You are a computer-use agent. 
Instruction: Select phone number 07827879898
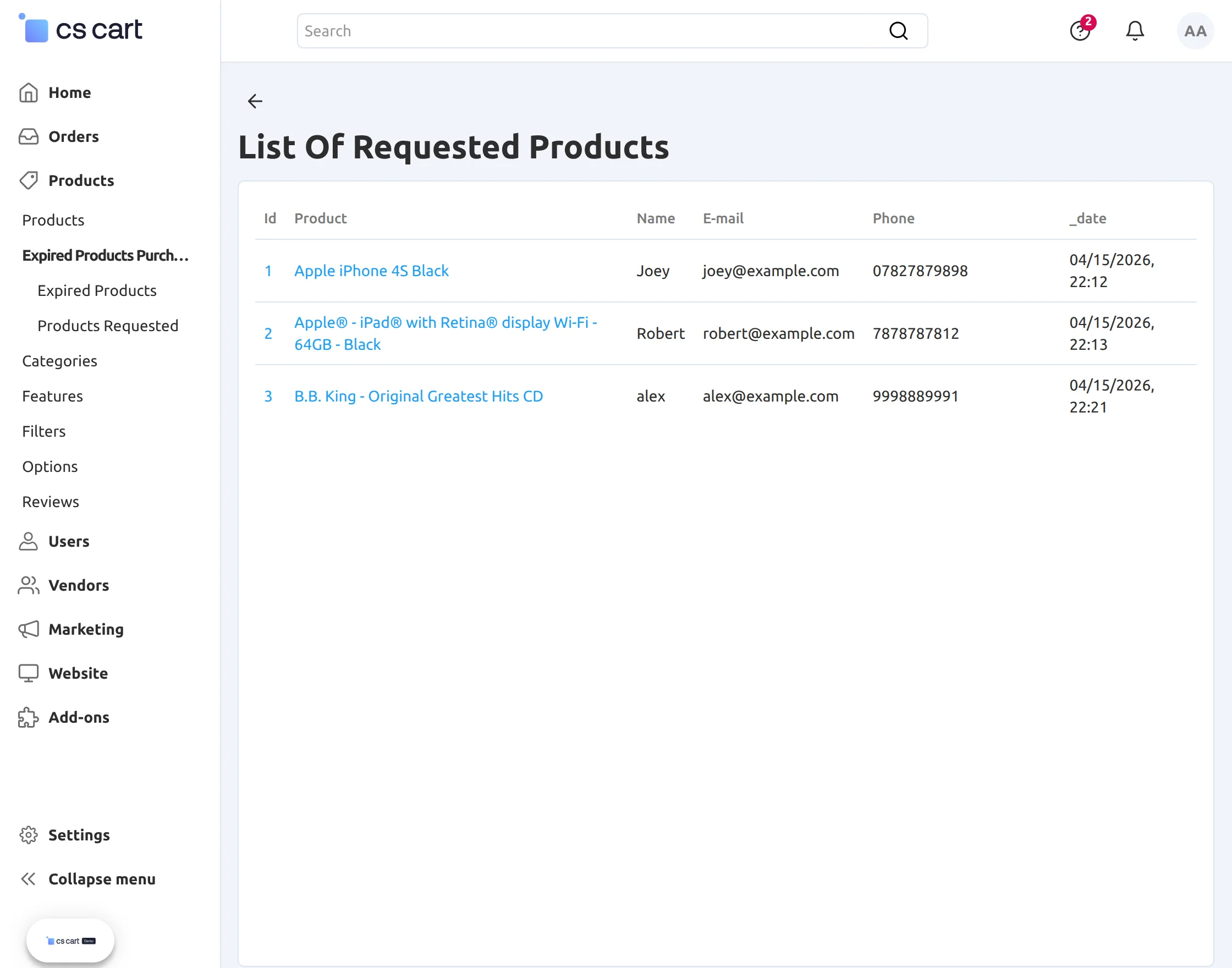[920, 271]
